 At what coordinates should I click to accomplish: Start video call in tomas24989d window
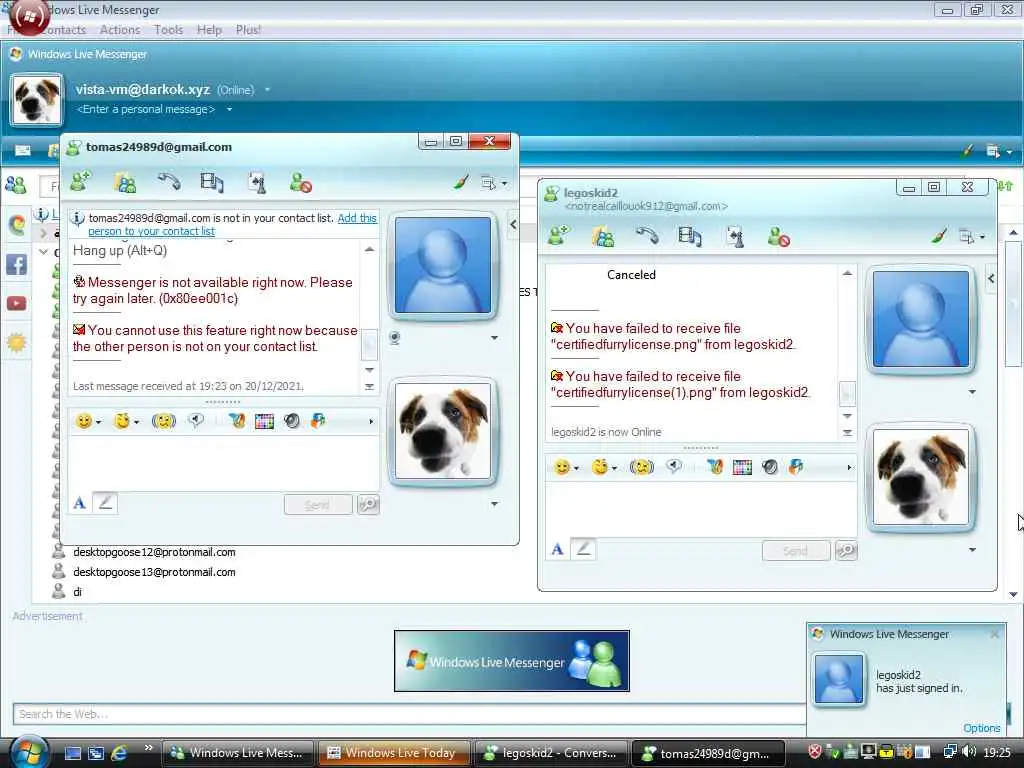tap(212, 182)
